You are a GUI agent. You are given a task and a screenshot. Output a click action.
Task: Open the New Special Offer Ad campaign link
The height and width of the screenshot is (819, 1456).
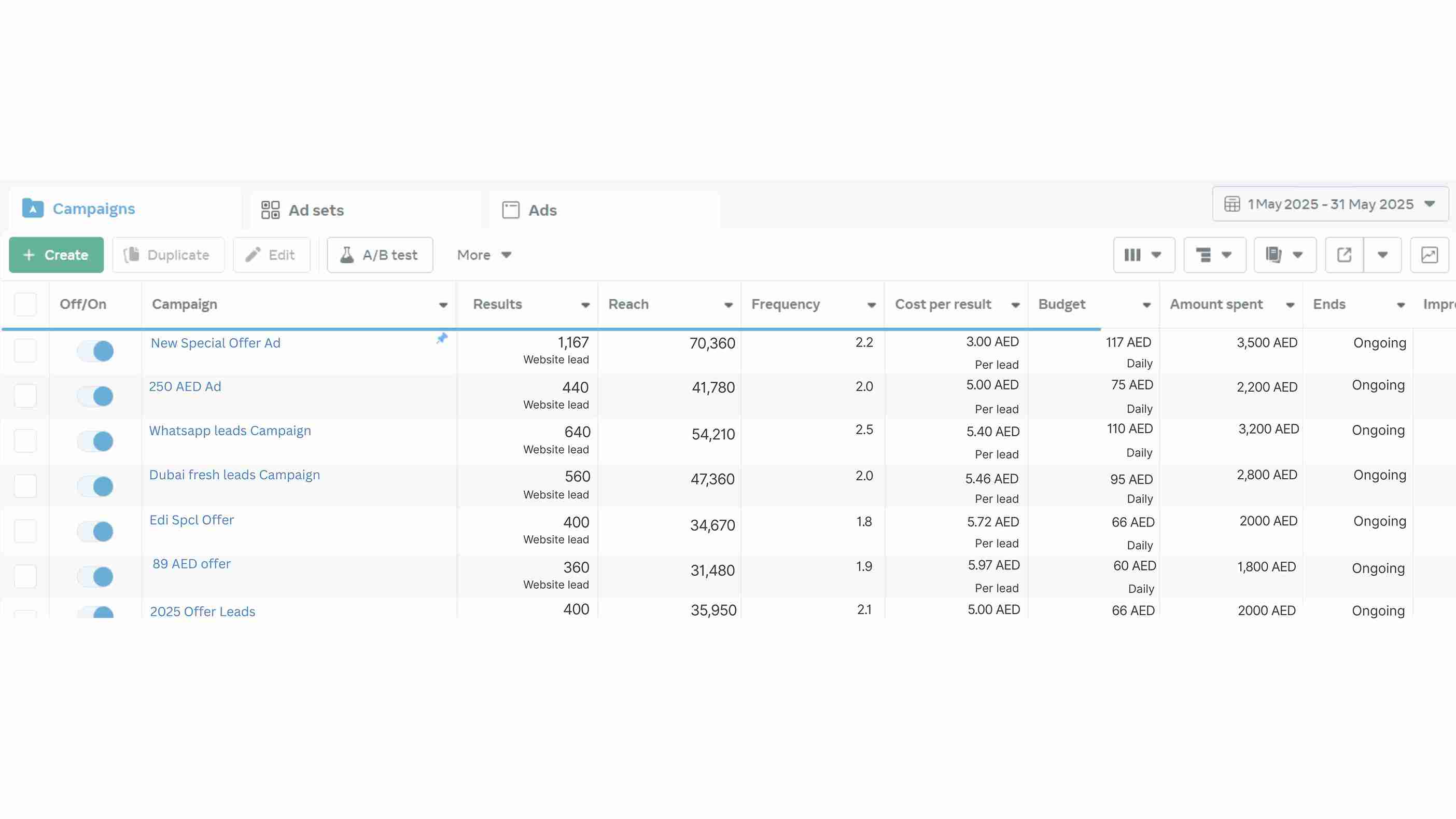215,343
